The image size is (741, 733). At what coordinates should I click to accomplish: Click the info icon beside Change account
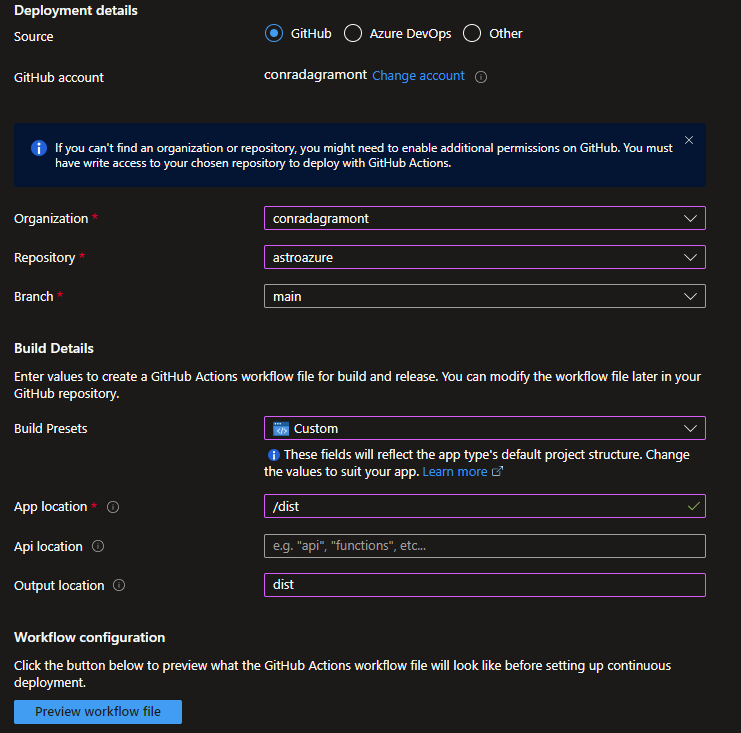point(481,77)
